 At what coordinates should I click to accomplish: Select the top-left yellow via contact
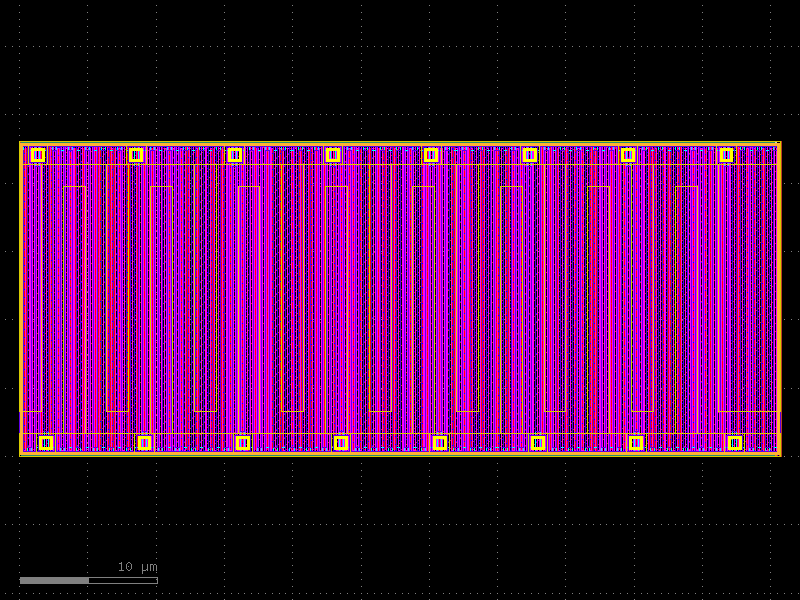point(38,155)
